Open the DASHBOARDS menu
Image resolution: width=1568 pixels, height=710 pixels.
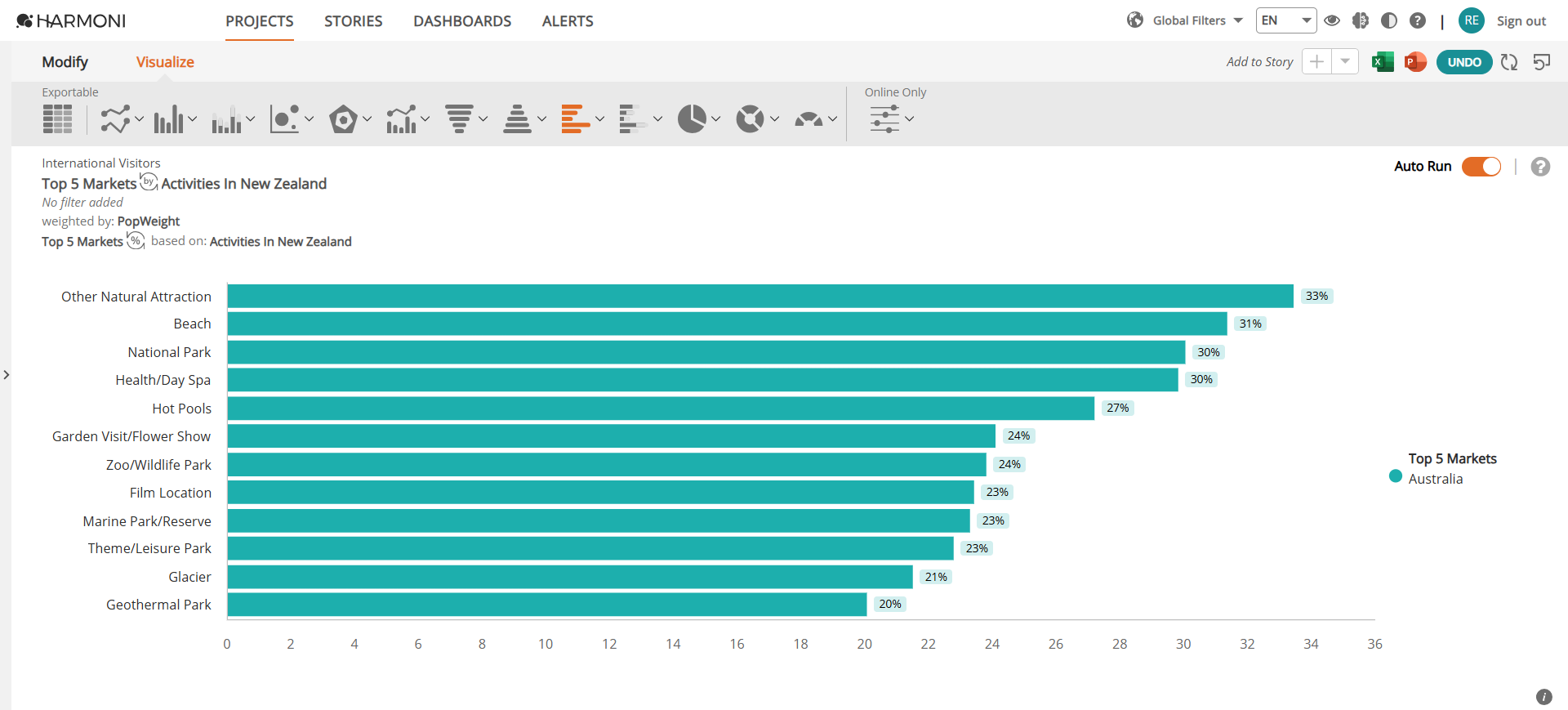tap(462, 21)
